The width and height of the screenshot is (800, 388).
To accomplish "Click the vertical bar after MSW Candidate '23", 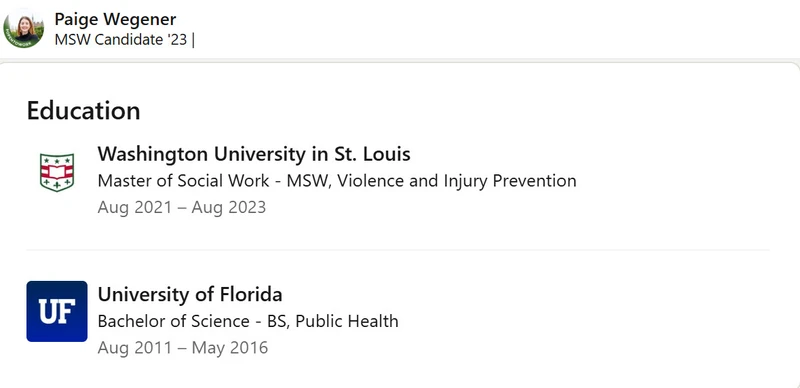I will [193, 40].
